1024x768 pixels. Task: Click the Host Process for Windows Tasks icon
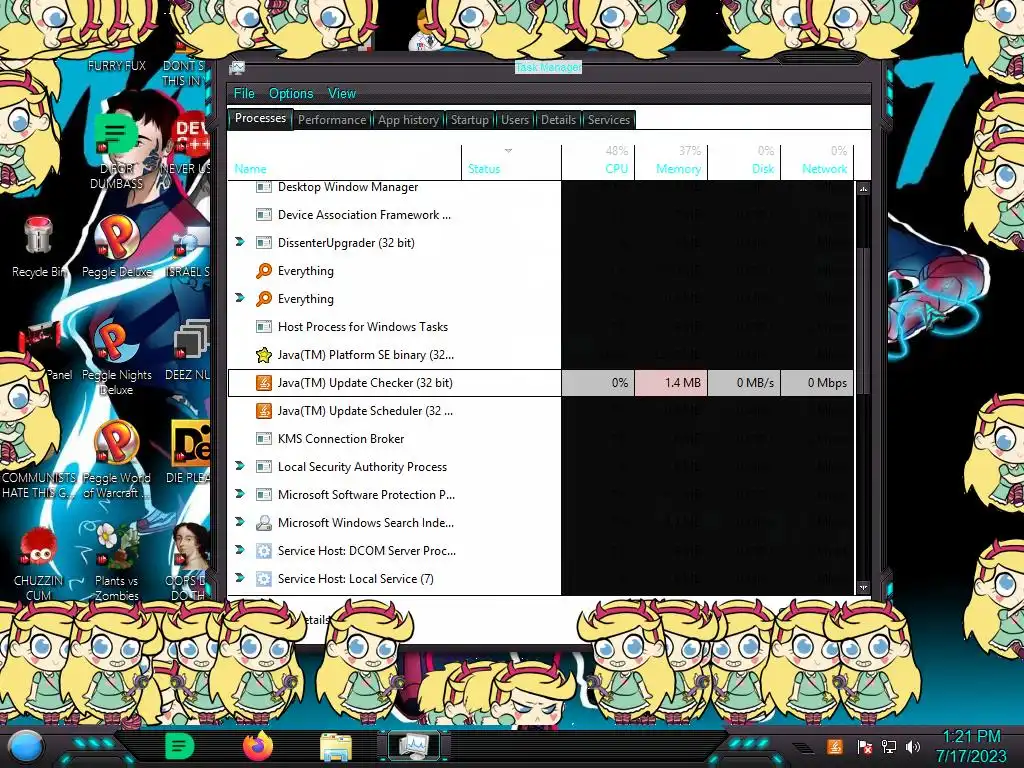click(263, 327)
